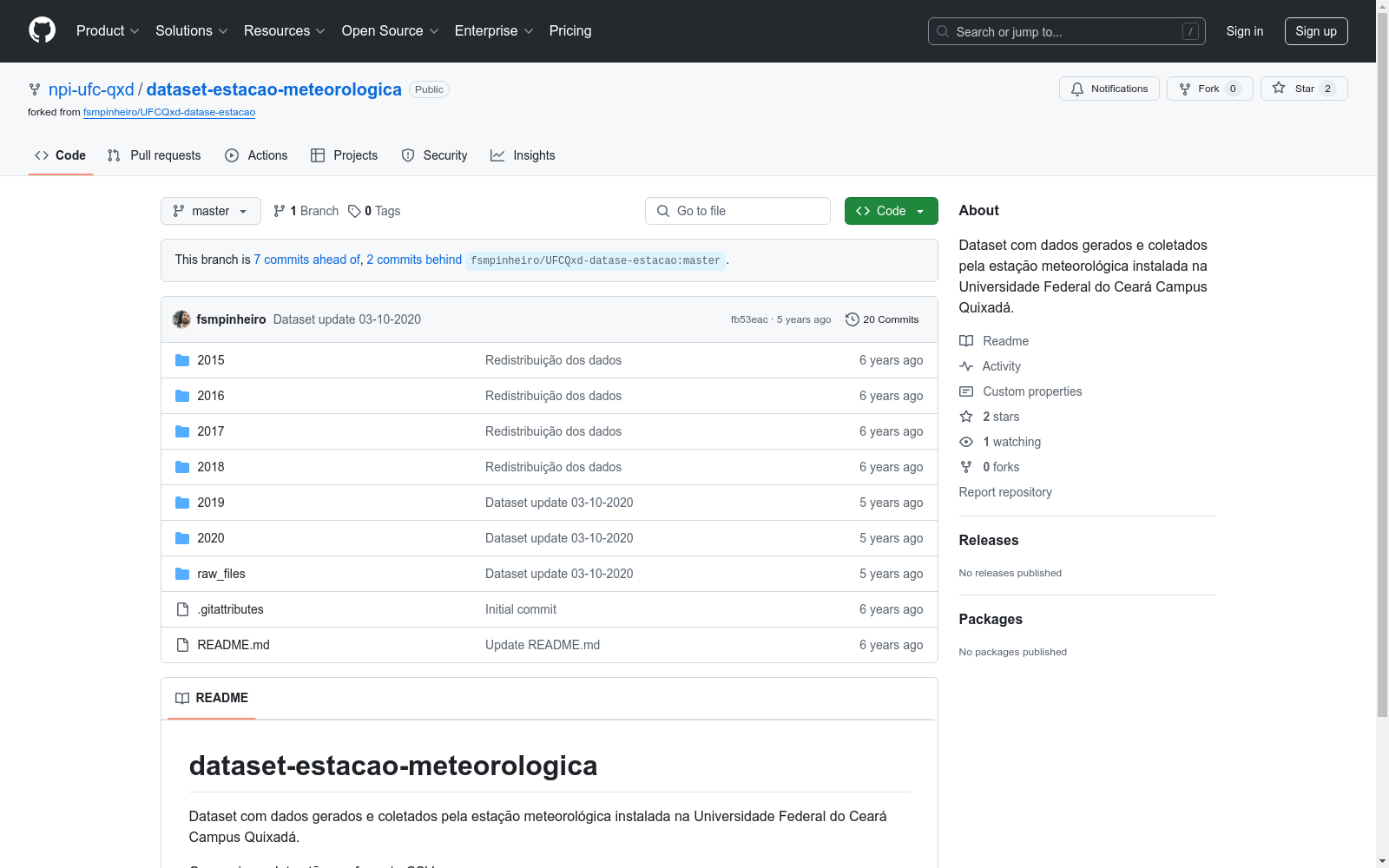Click the README.md file icon
This screenshot has width=1389, height=868.
[182, 645]
